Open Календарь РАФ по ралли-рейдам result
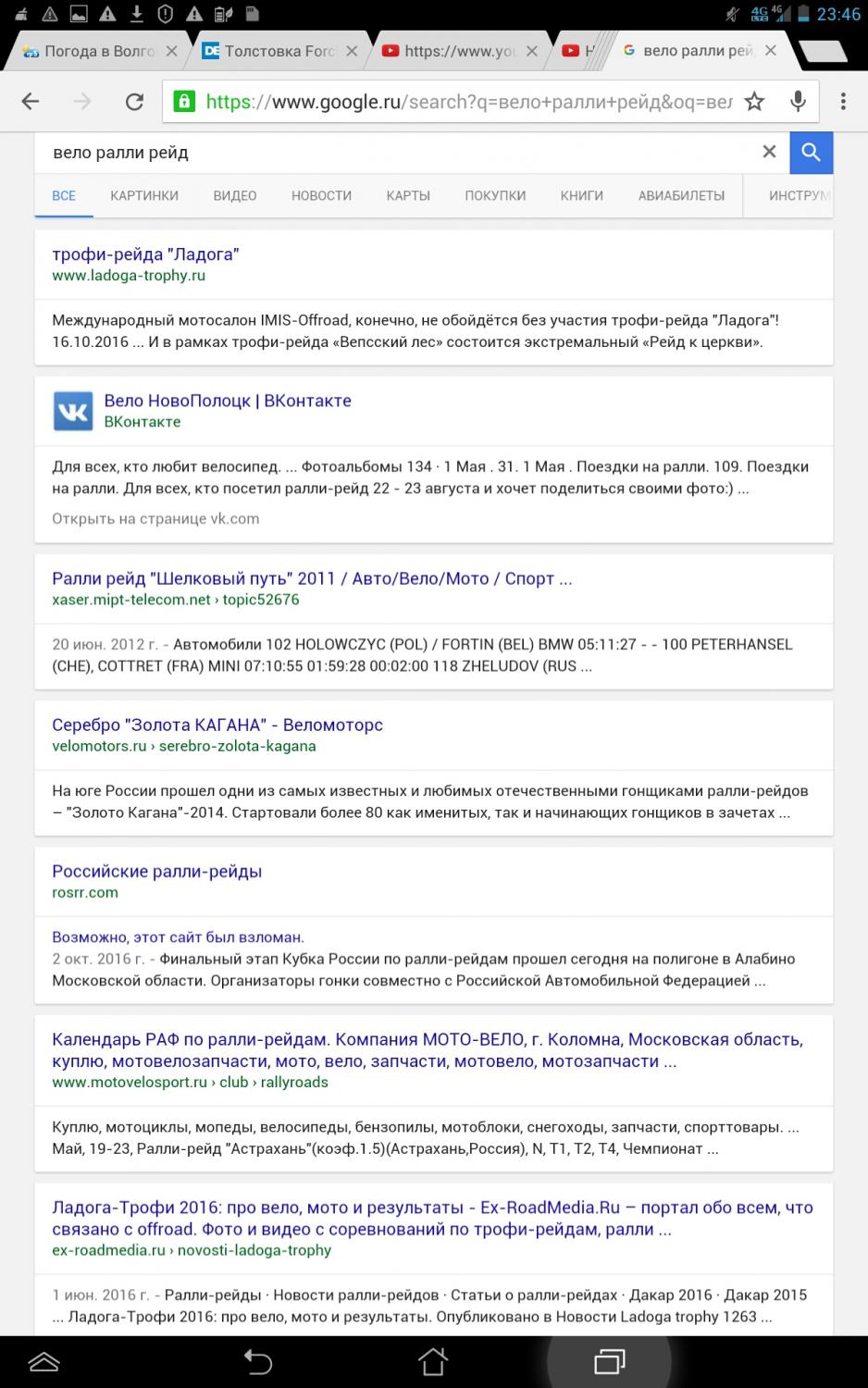Image resolution: width=868 pixels, height=1388 pixels. [x=428, y=1050]
